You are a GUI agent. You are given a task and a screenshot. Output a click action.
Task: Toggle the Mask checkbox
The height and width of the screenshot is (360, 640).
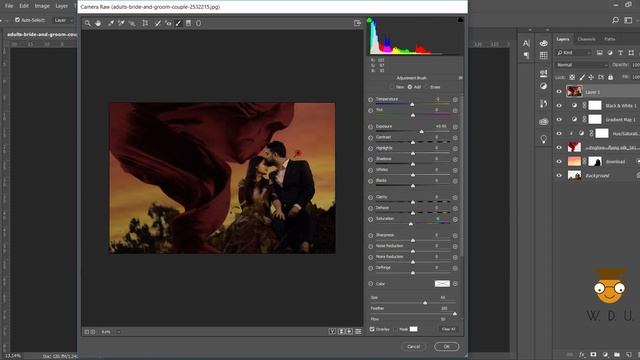[x=396, y=329]
